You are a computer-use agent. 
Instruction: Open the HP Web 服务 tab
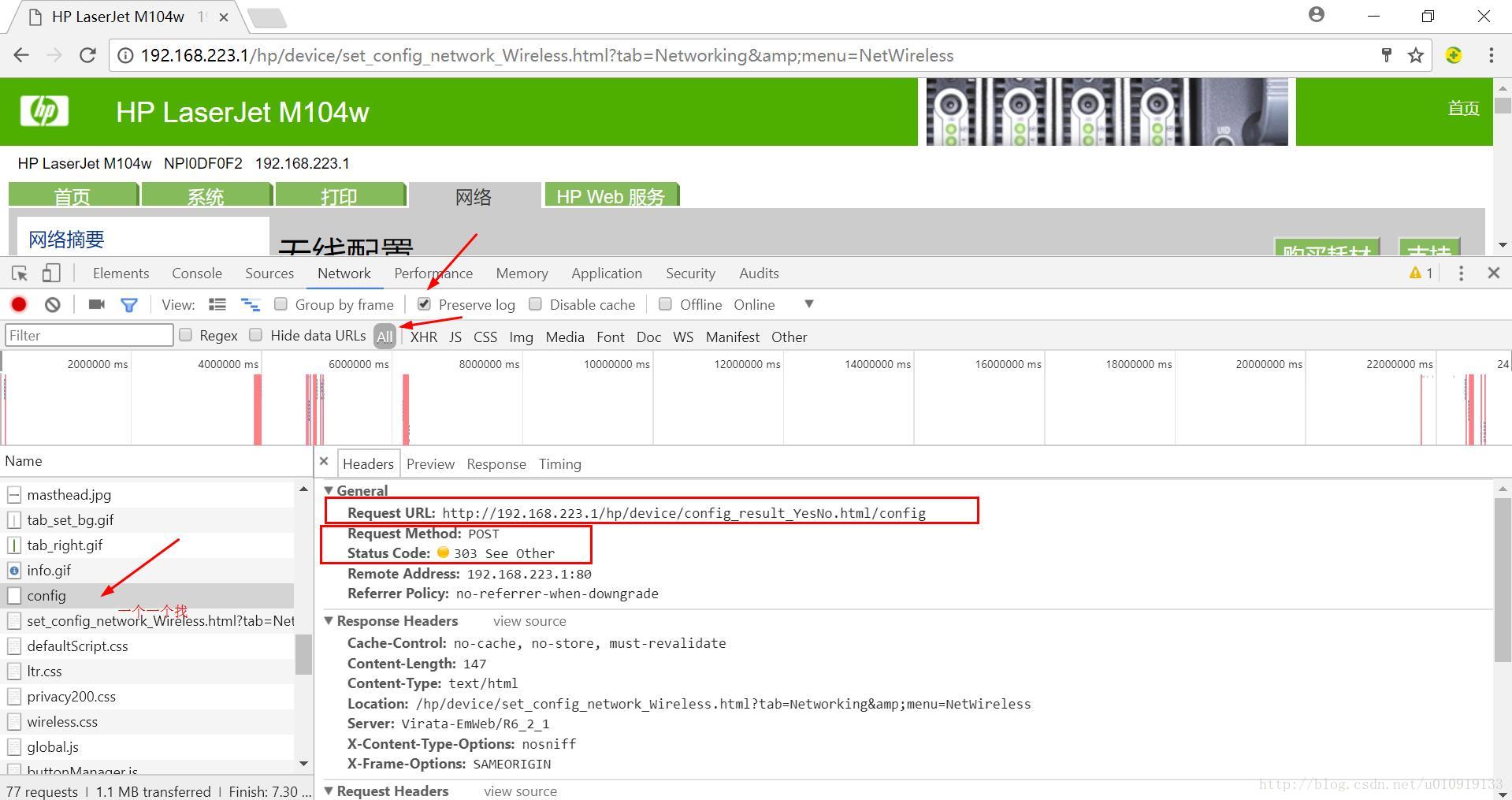[x=611, y=195]
